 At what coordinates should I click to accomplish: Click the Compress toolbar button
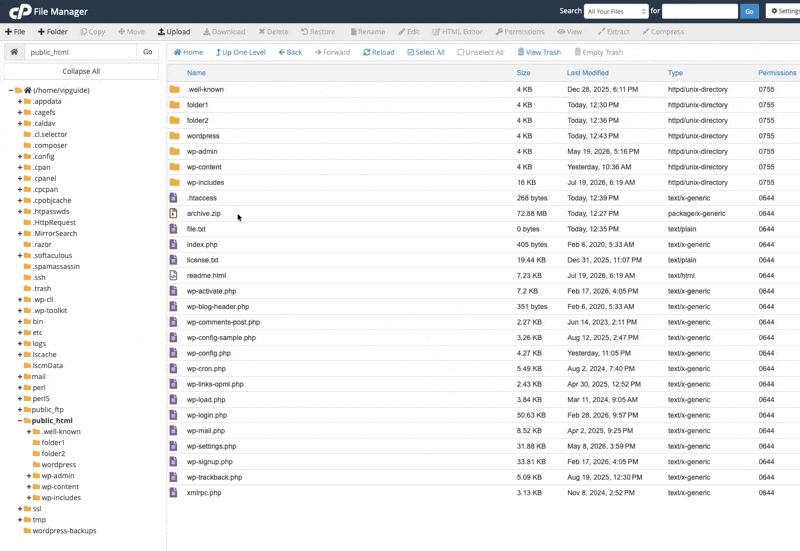tap(663, 32)
